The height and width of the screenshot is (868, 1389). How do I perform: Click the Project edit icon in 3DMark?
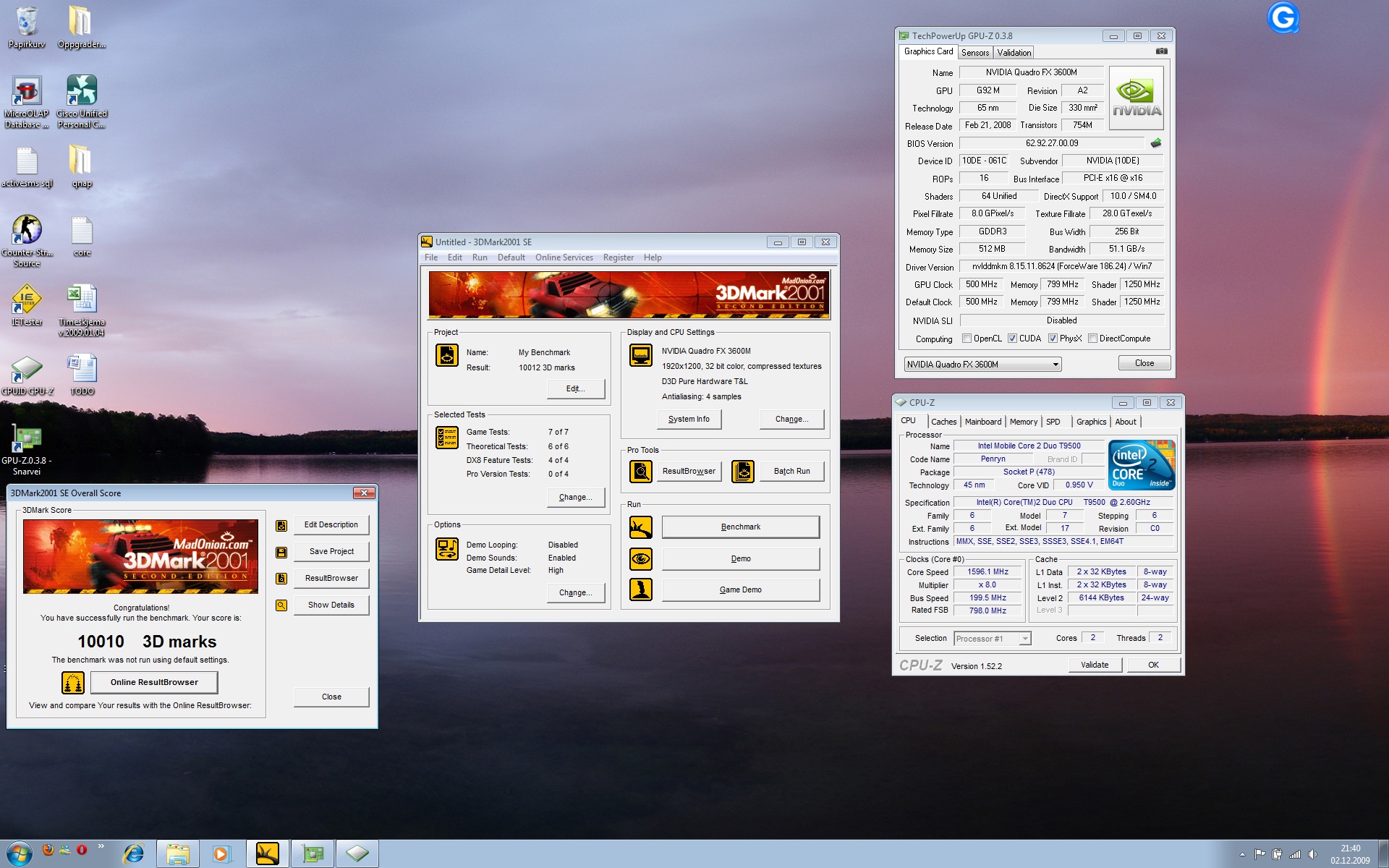[447, 355]
